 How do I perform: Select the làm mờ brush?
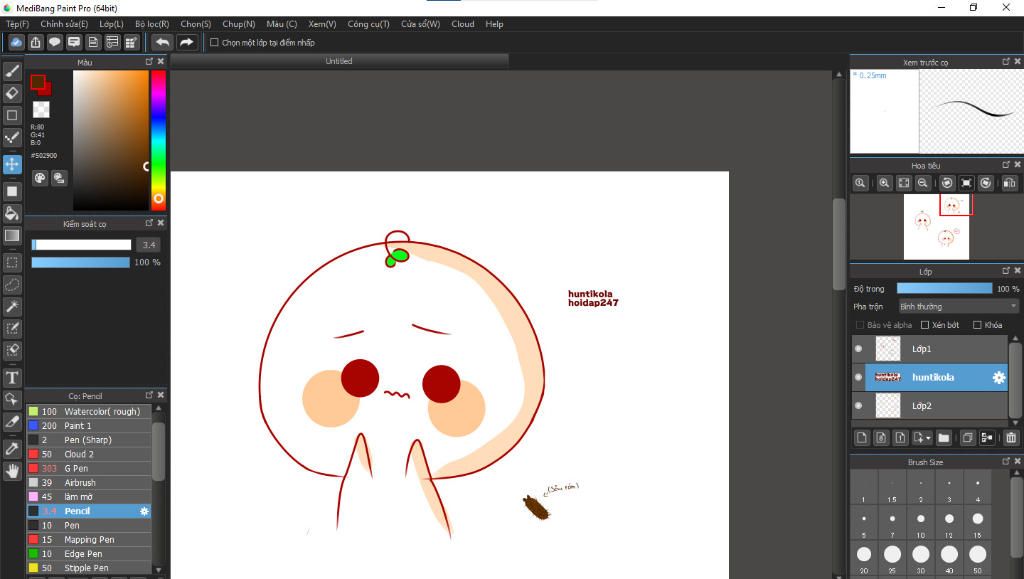coord(89,497)
